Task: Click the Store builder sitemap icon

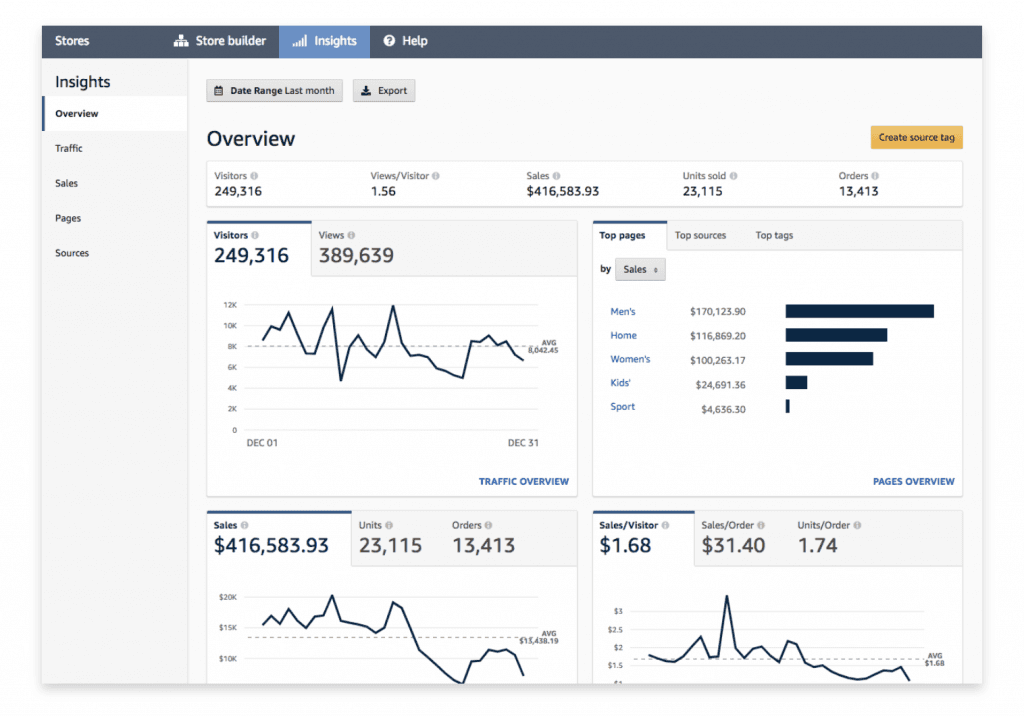Action: tap(181, 41)
